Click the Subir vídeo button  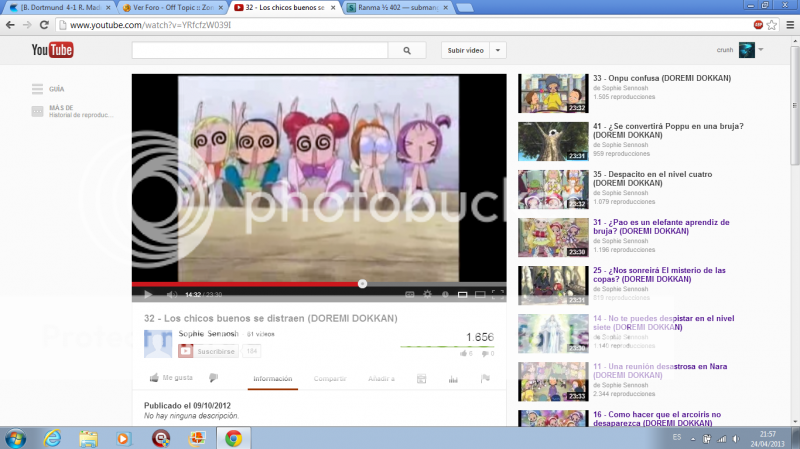465,50
